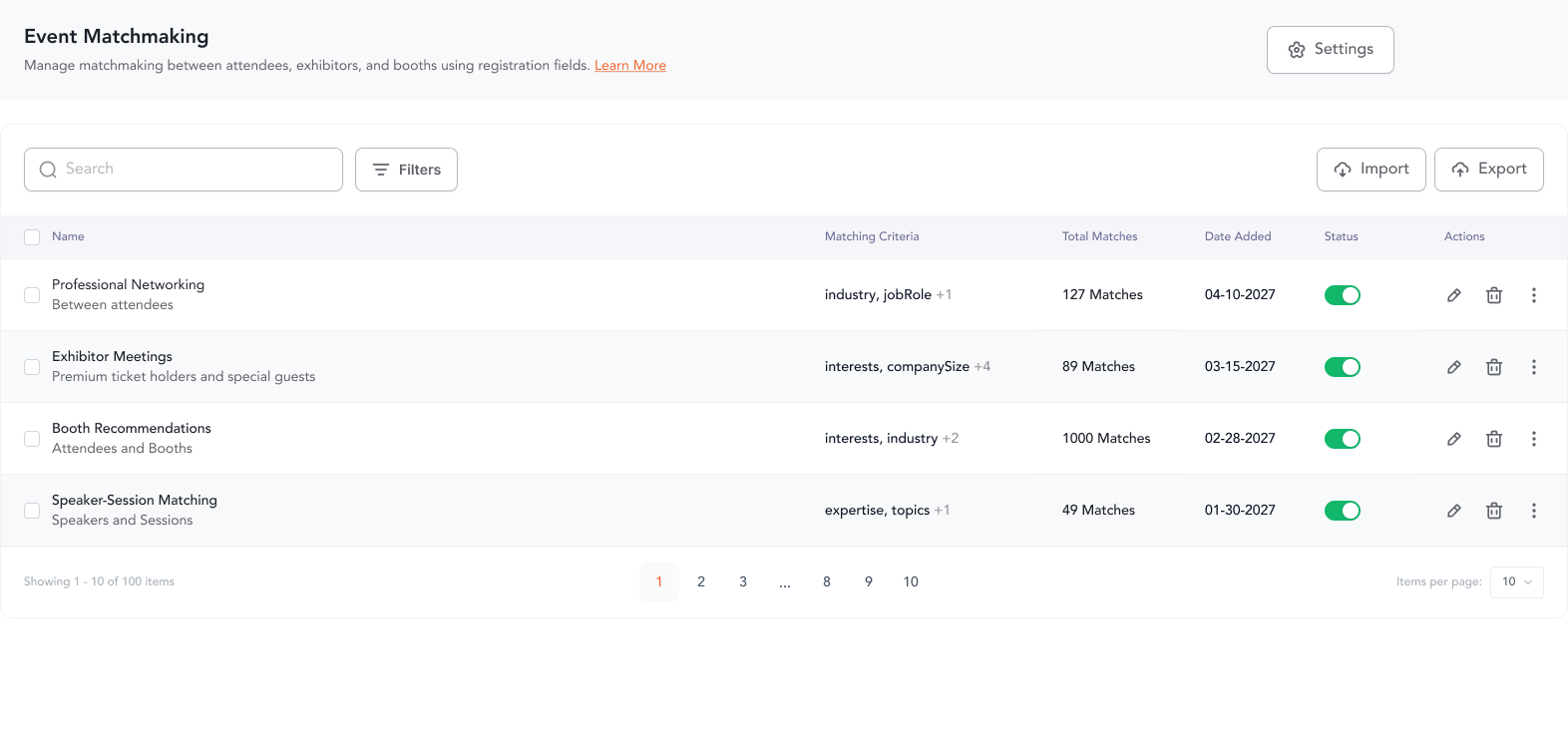This screenshot has width=1568, height=745.
Task: Open the items per page dropdown
Action: 1516,582
